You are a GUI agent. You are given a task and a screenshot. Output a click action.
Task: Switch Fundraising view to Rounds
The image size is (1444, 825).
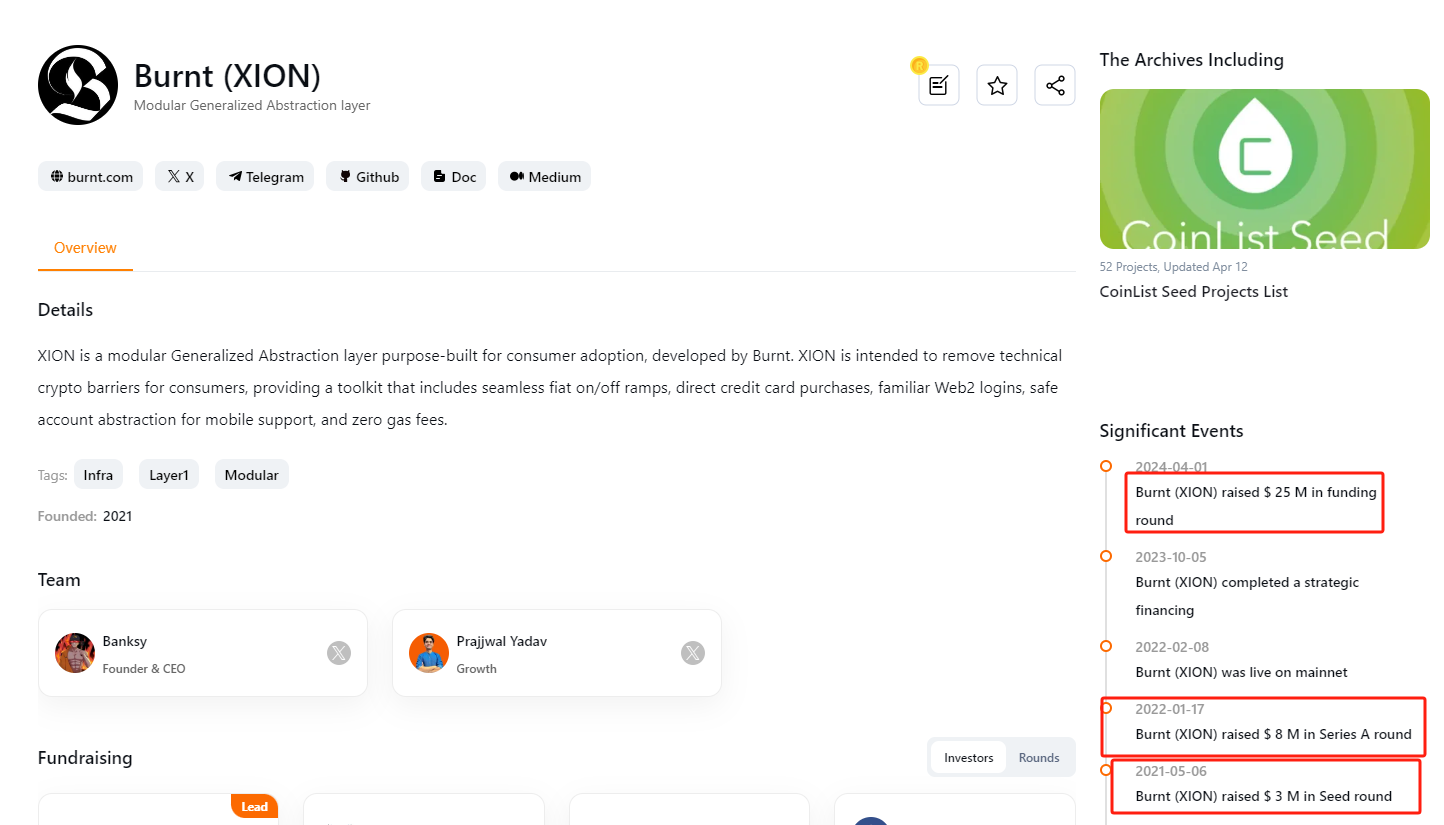pos(1039,757)
